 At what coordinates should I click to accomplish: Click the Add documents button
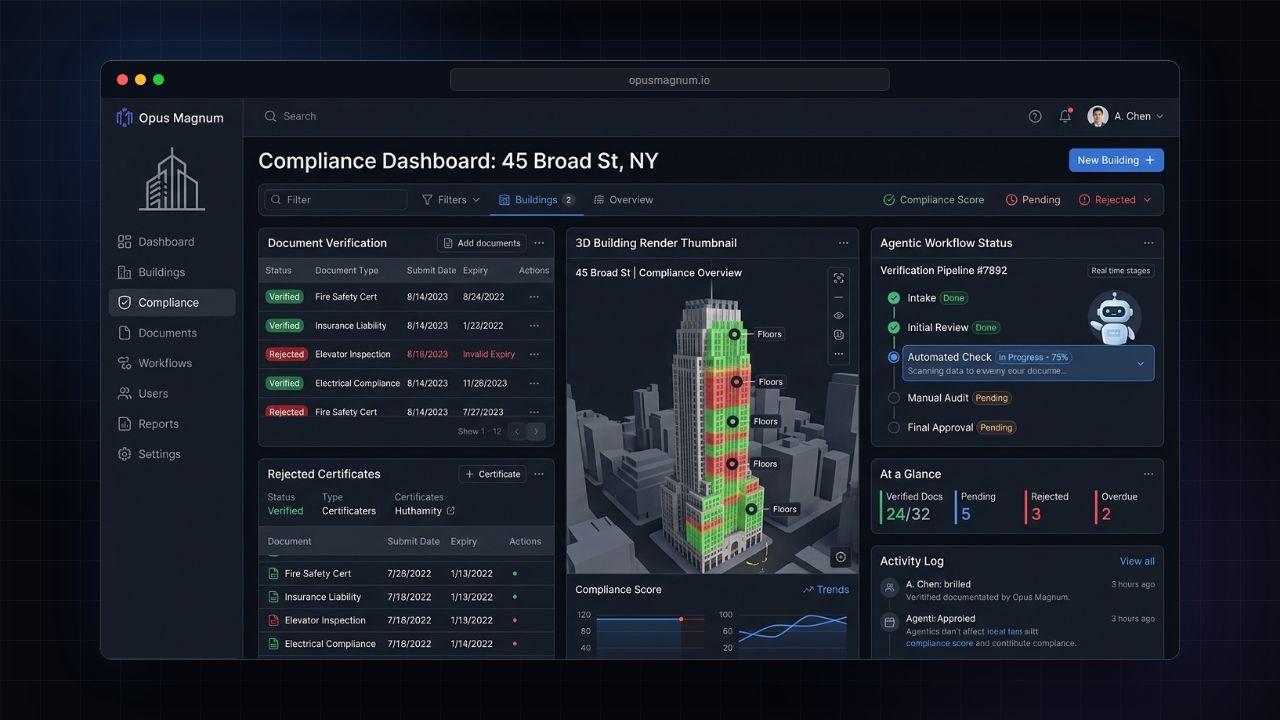(x=481, y=243)
